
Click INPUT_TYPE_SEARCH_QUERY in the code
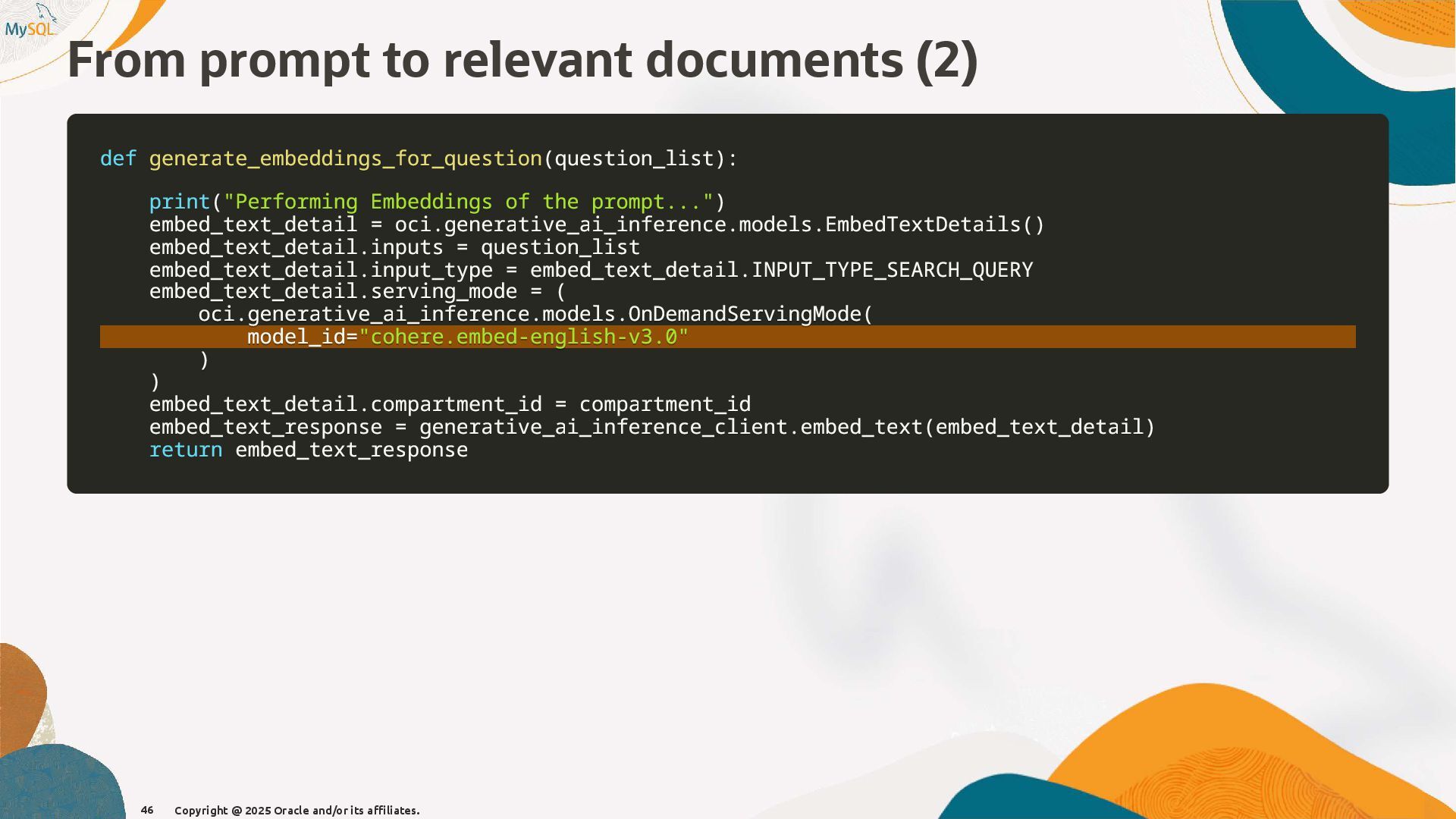coord(892,270)
